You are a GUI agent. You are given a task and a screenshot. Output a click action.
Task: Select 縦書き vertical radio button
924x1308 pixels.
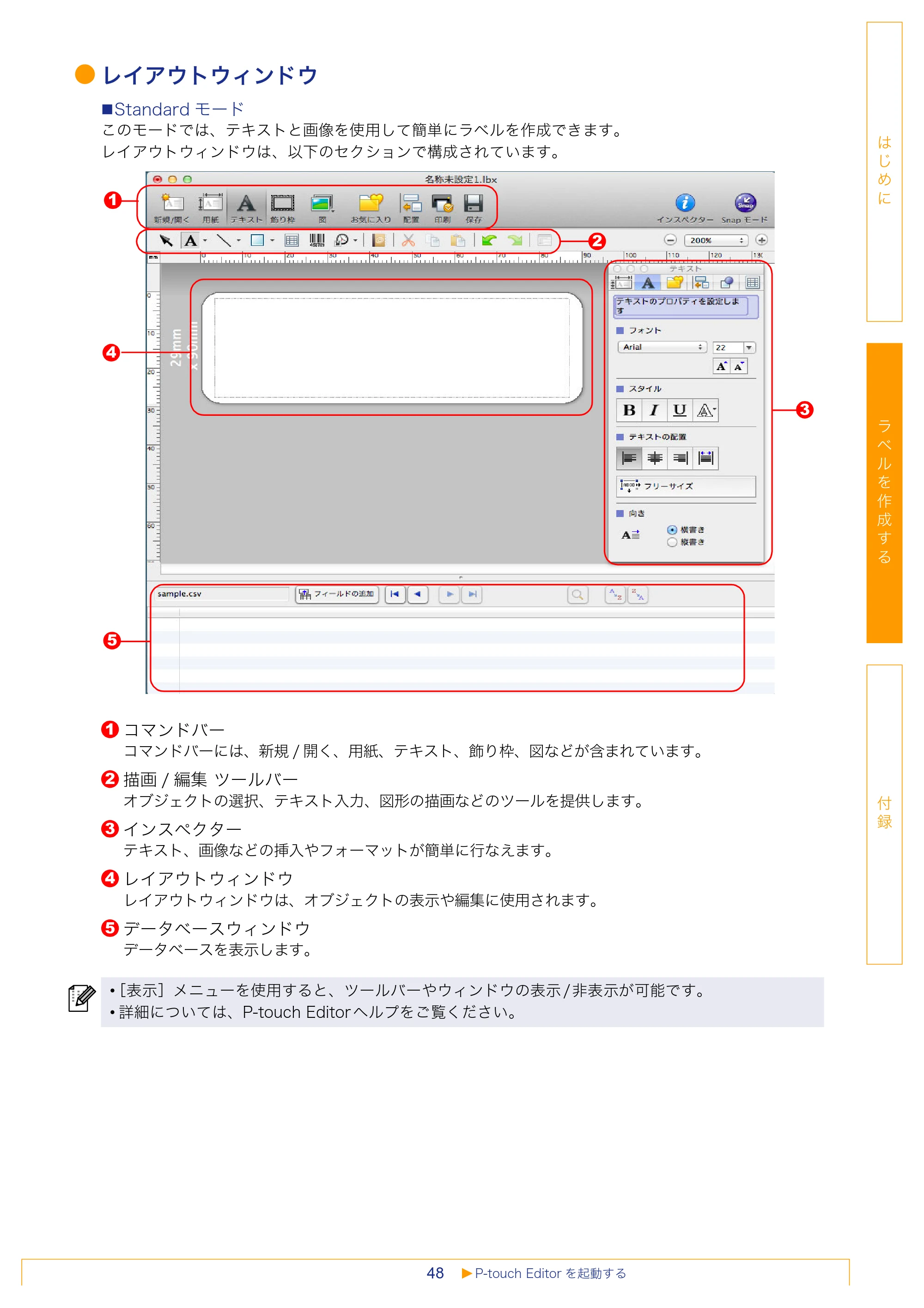(x=672, y=542)
